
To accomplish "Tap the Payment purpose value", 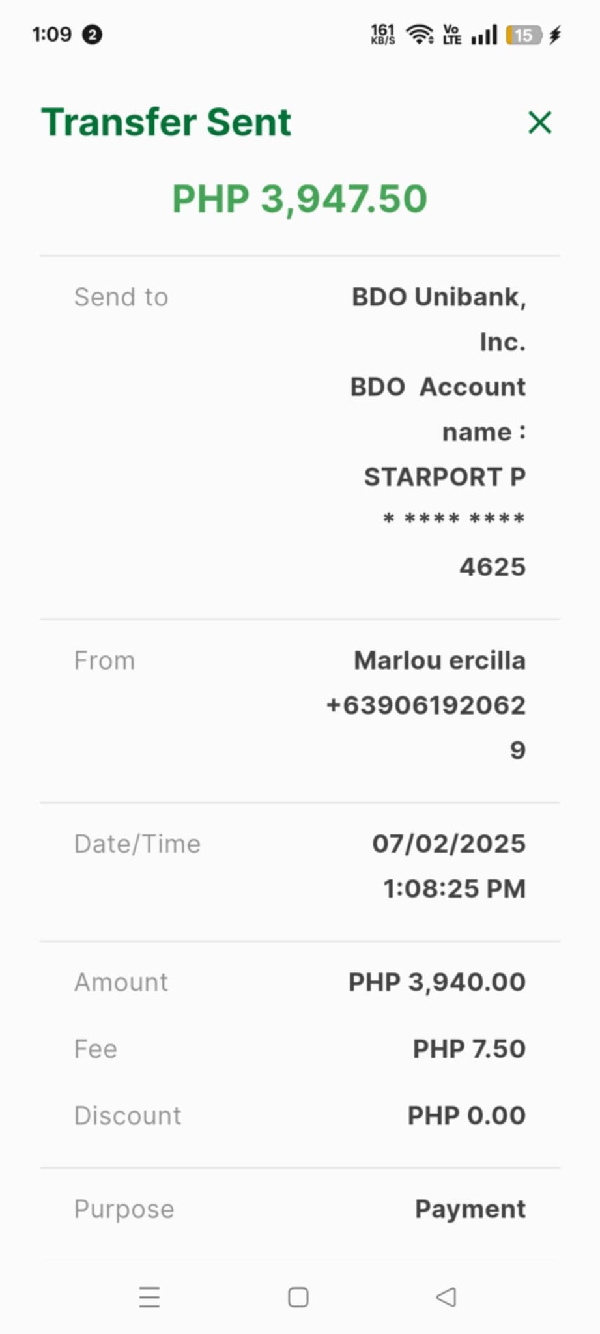I will pos(470,1209).
